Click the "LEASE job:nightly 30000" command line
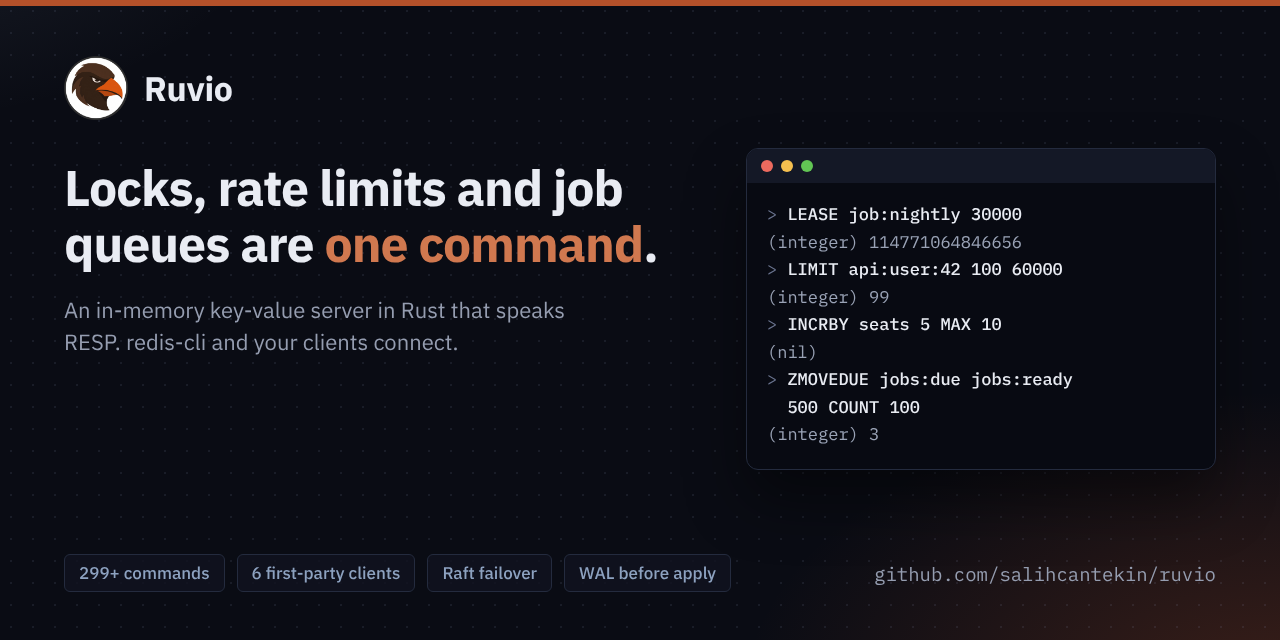This screenshot has width=1280, height=640. click(895, 215)
